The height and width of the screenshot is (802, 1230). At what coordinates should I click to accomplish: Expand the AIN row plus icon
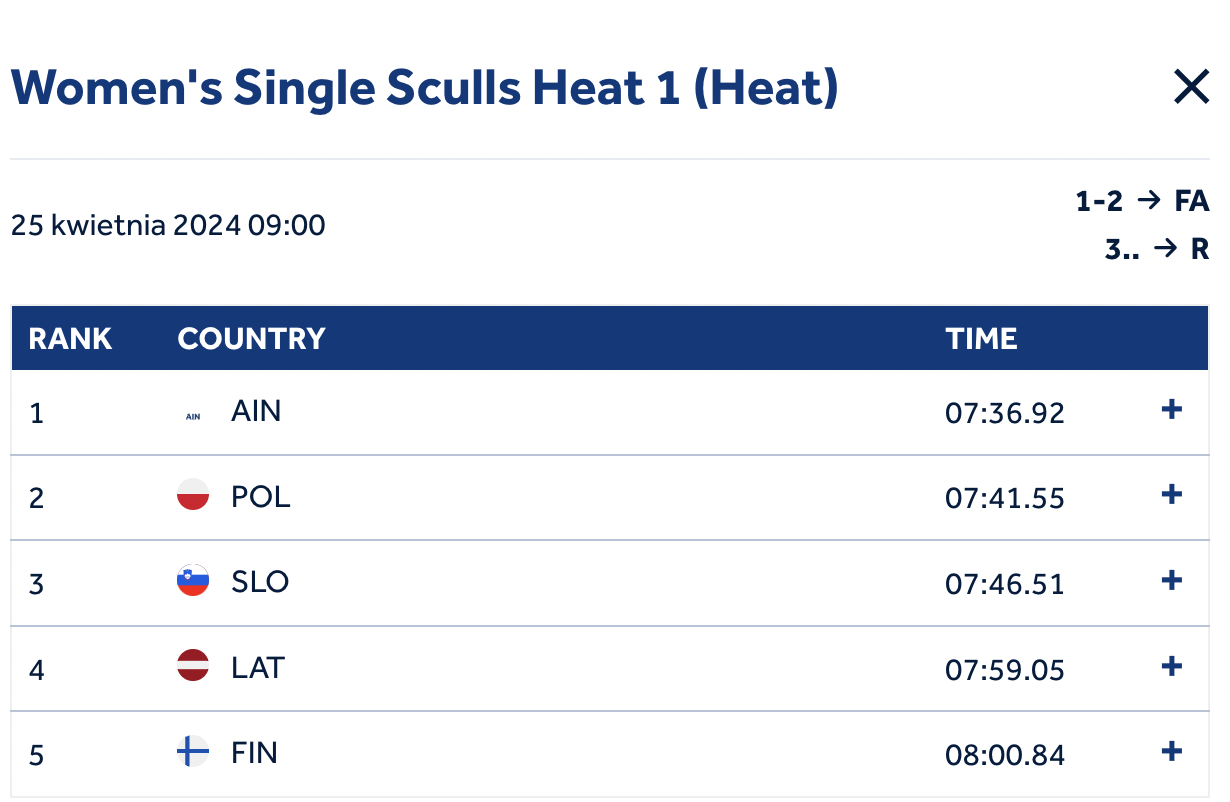click(x=1171, y=410)
